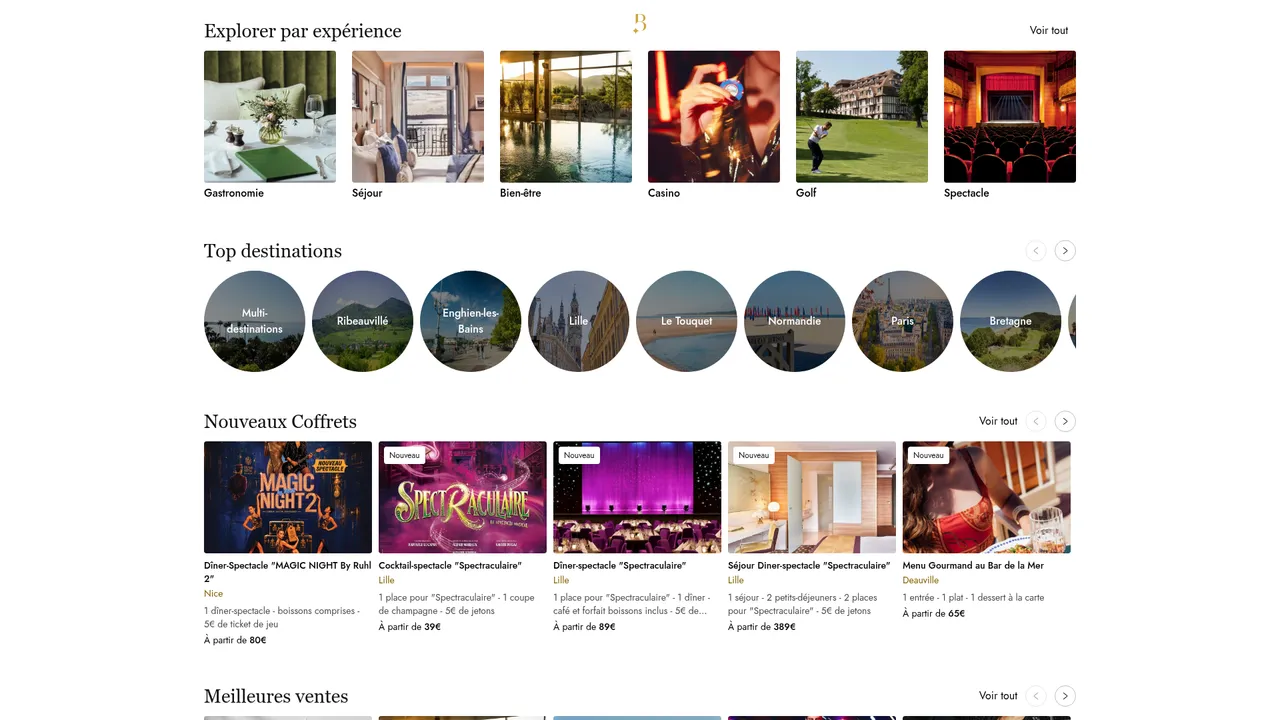This screenshot has width=1280, height=720.
Task: Pick the Lille destination circle
Action: (x=579, y=321)
